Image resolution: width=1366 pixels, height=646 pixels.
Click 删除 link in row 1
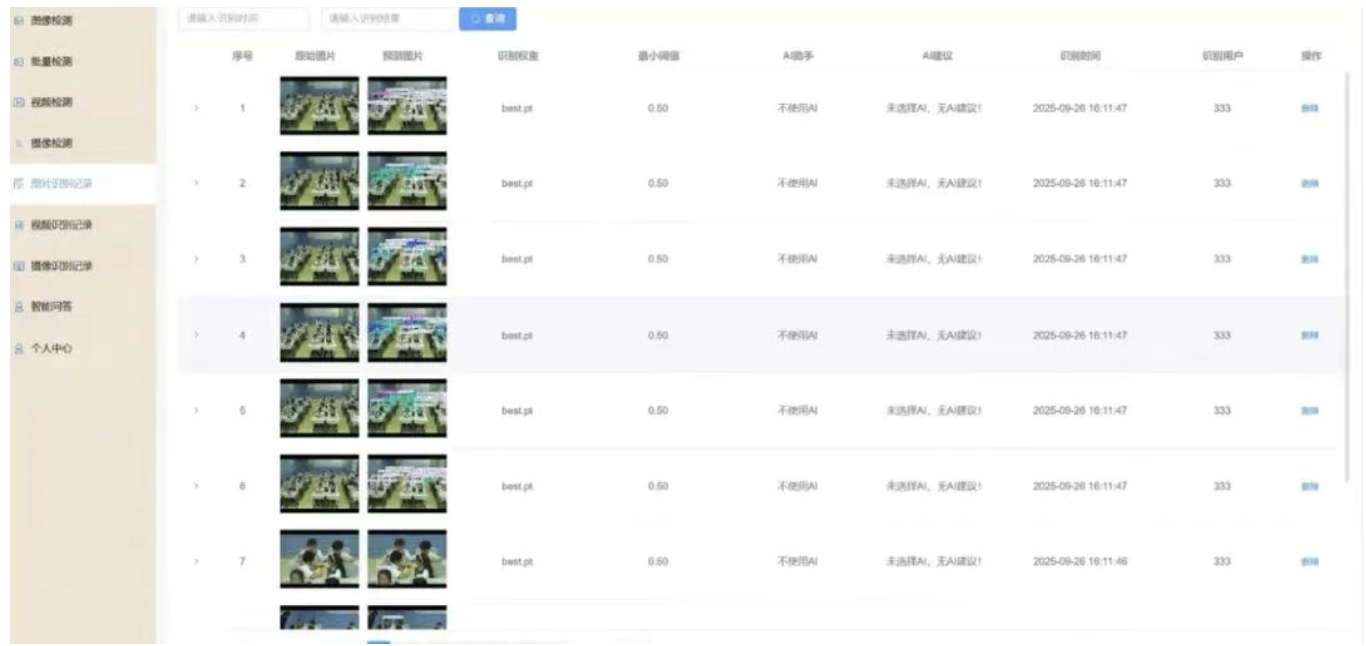click(1309, 108)
